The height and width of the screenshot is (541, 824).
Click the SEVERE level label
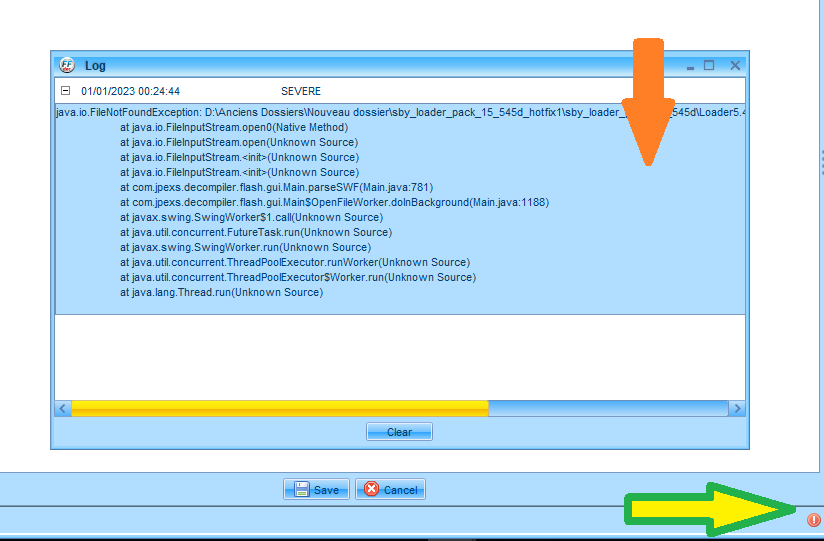tap(301, 91)
